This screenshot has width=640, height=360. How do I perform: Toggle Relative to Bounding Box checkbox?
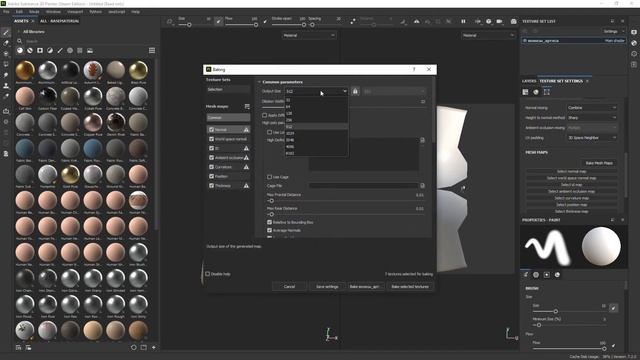pyautogui.click(x=269, y=222)
